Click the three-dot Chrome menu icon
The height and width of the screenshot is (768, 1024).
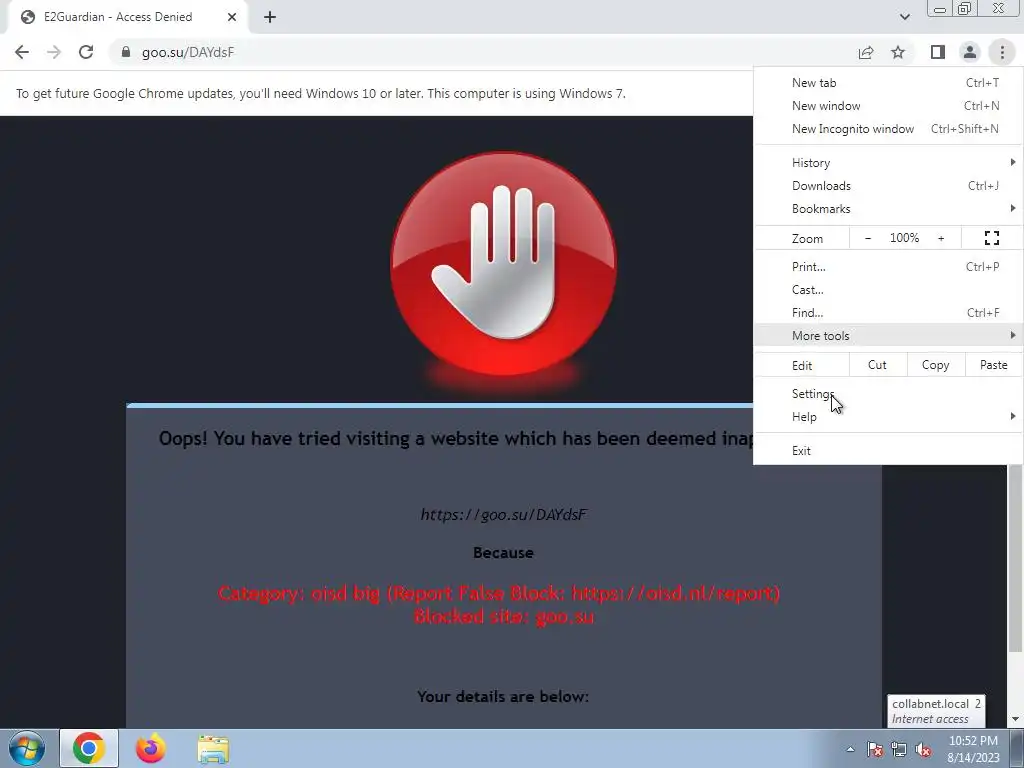coord(1002,52)
